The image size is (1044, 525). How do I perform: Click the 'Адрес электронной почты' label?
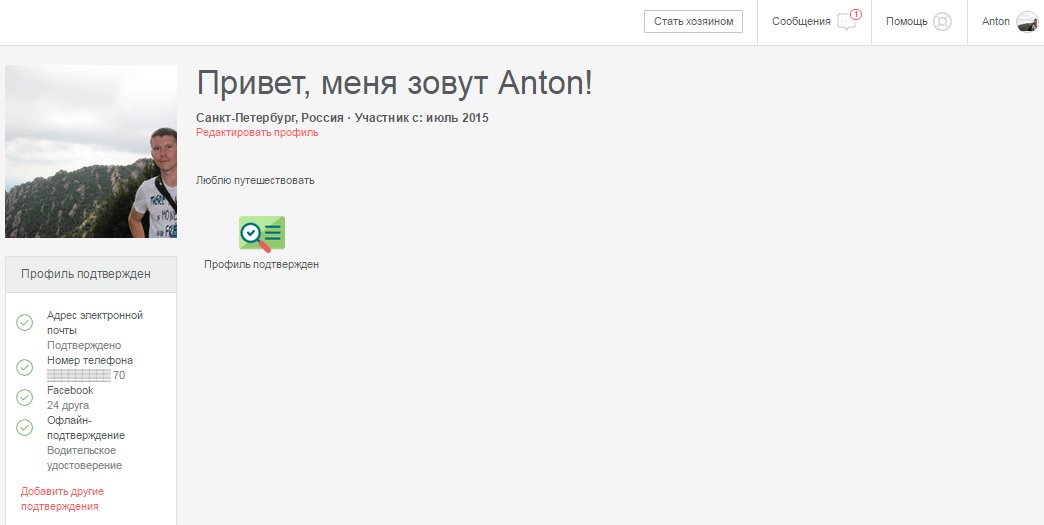pos(95,323)
